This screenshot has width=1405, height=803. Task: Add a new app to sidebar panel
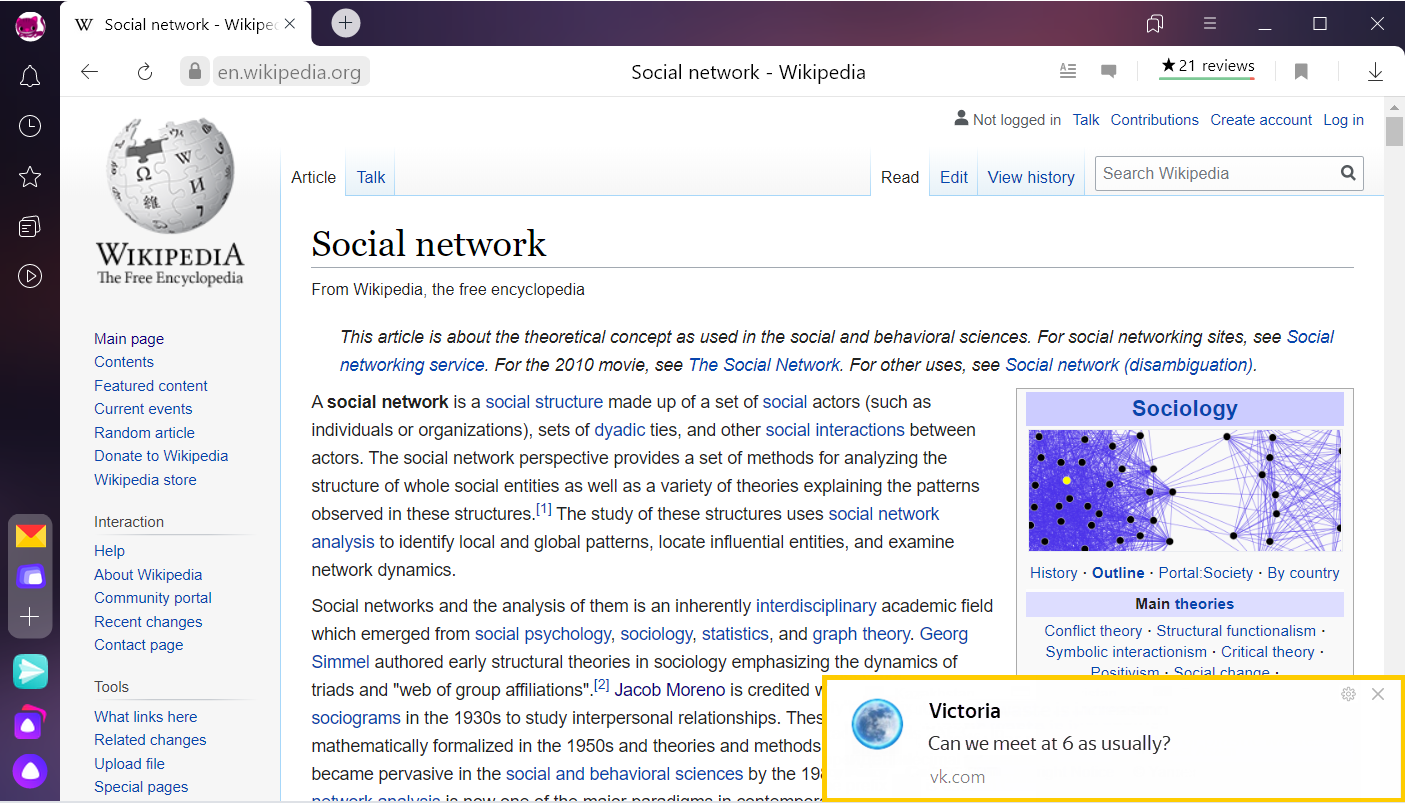click(30, 617)
